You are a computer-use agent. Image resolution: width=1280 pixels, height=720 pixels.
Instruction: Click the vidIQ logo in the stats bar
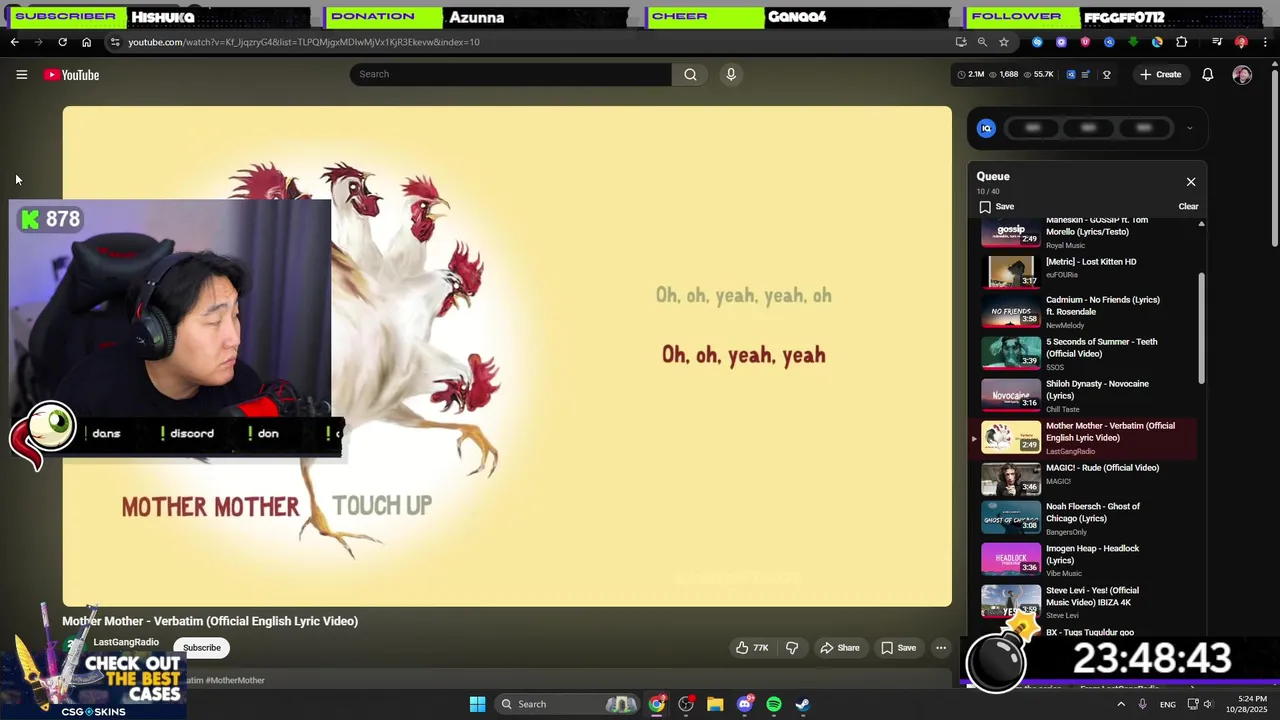click(x=1070, y=75)
